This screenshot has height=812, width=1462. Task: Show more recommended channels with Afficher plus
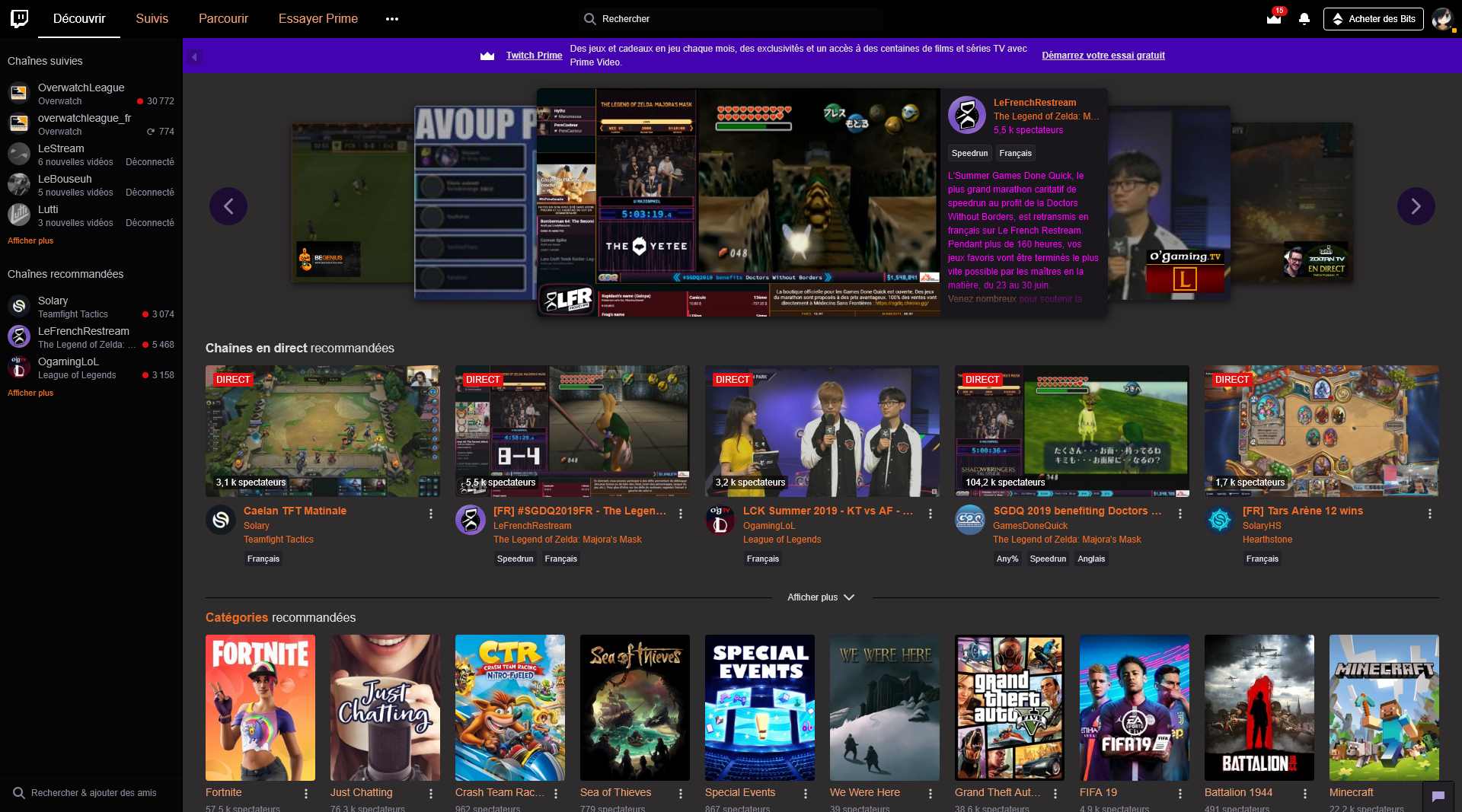point(30,393)
